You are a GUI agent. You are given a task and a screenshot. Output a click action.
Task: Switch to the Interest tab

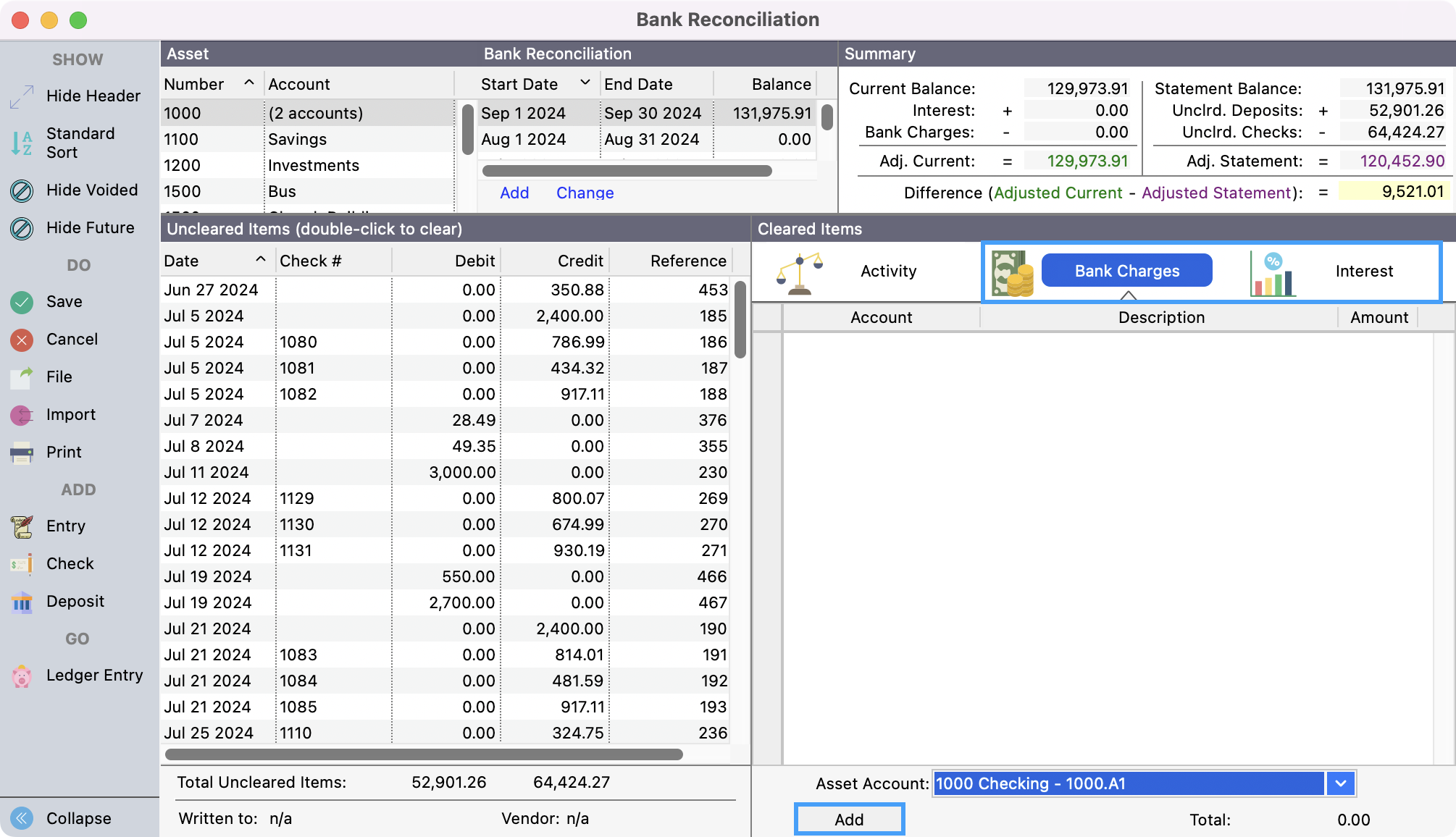pos(1363,272)
